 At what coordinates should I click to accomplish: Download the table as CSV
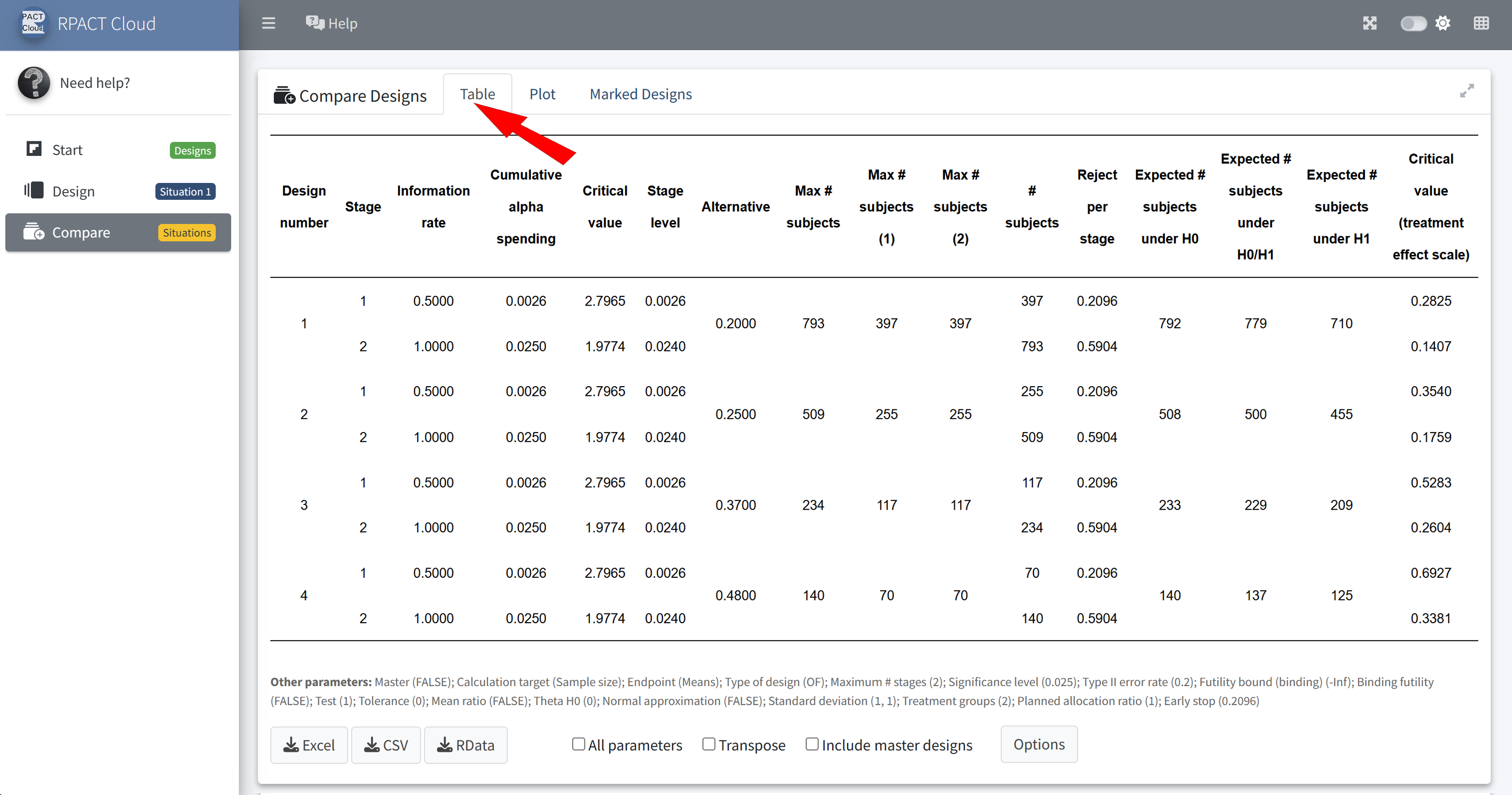386,745
